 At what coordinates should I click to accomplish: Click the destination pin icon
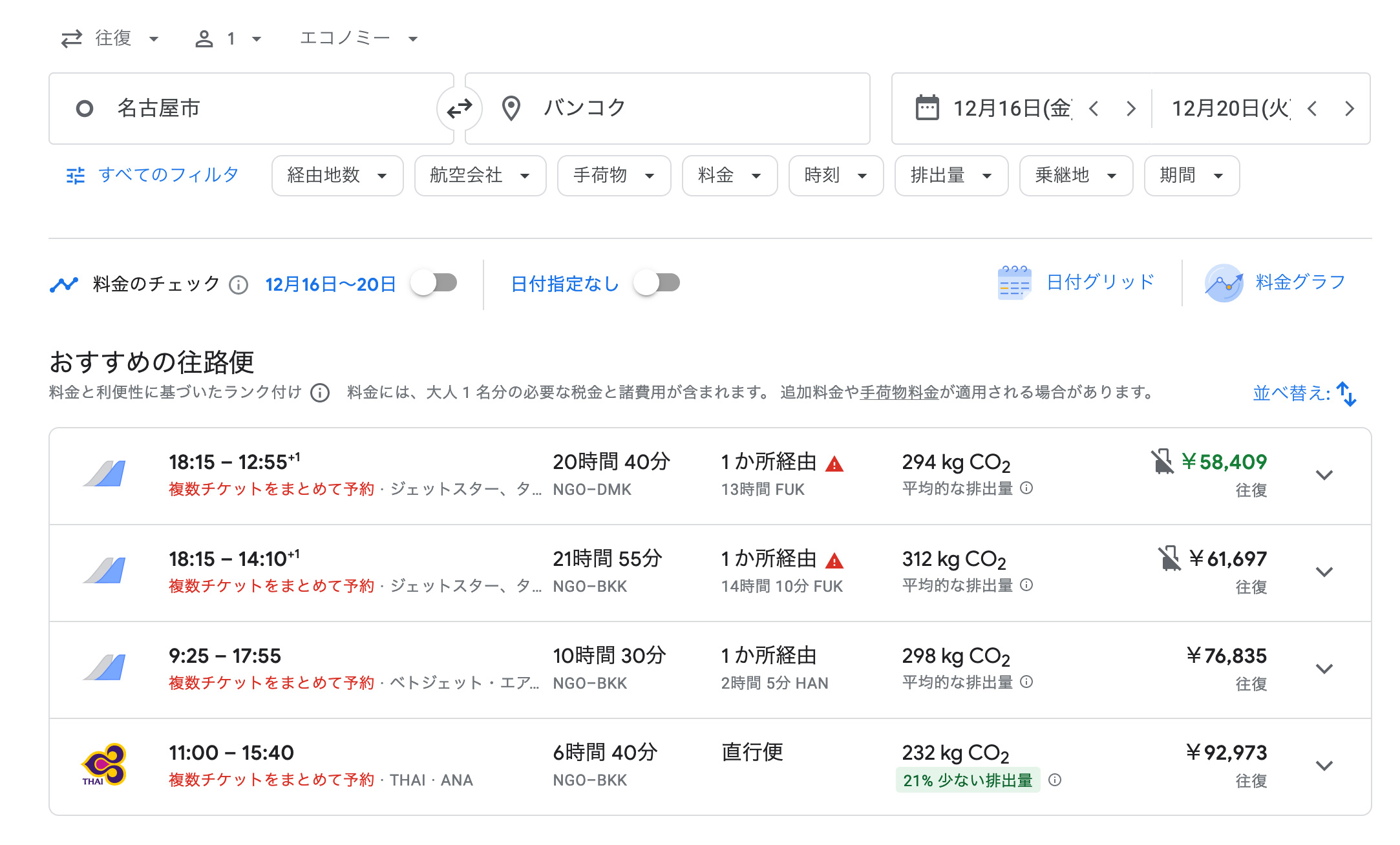coord(511,109)
